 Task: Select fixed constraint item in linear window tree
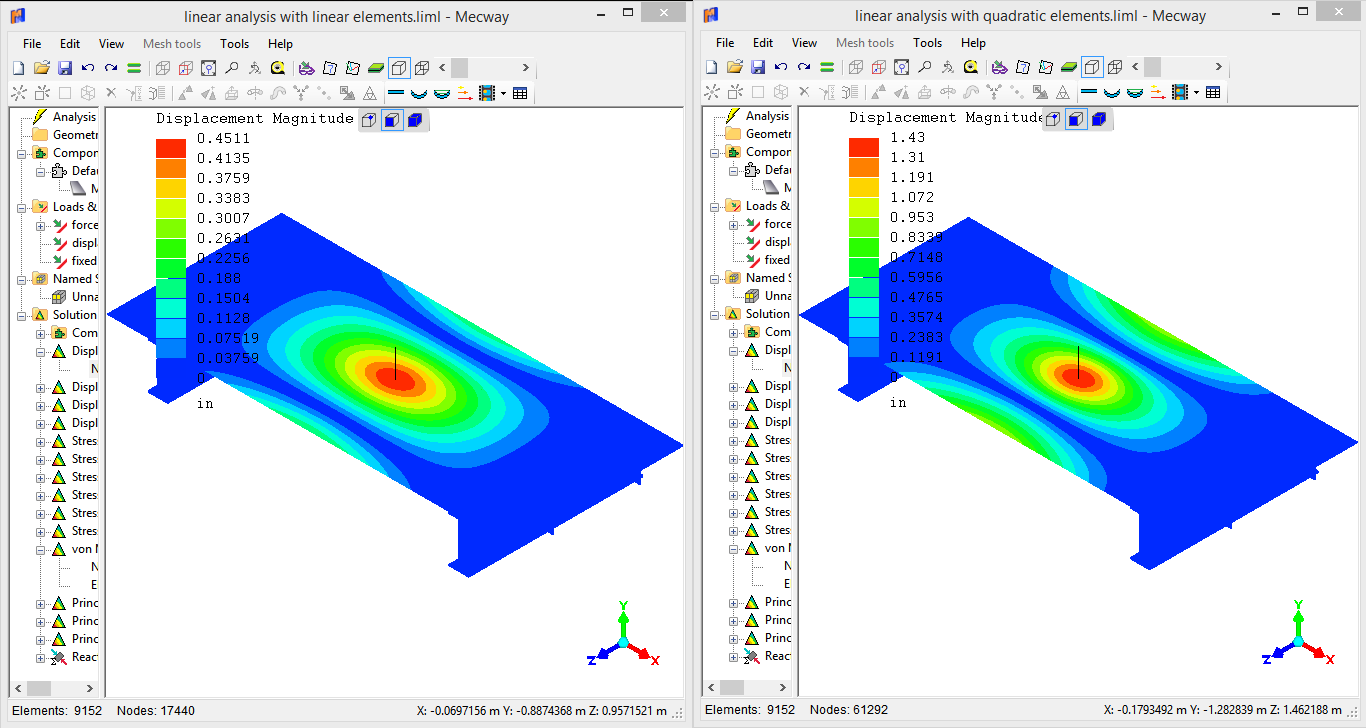tap(84, 261)
